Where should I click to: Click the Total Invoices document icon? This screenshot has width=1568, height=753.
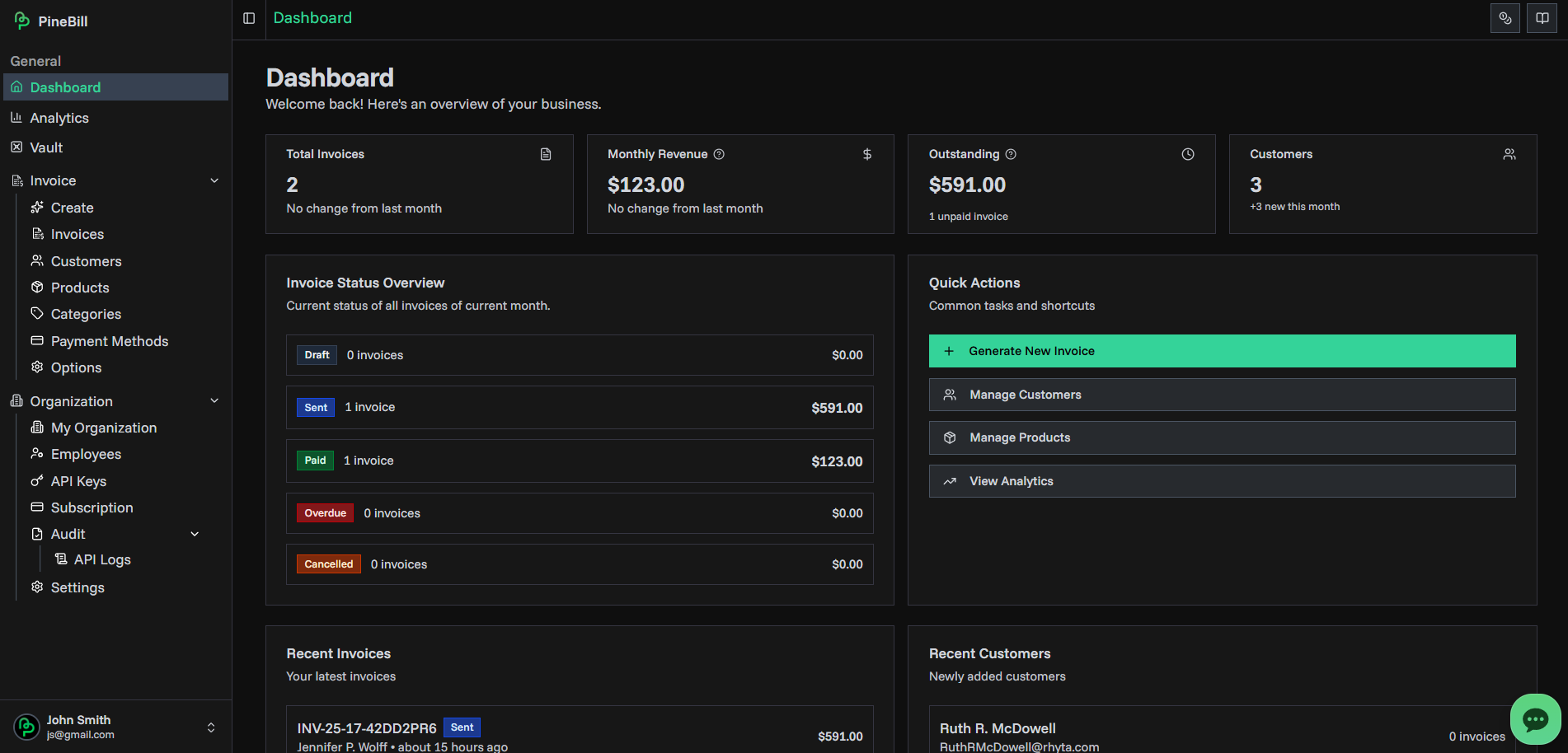pyautogui.click(x=546, y=154)
